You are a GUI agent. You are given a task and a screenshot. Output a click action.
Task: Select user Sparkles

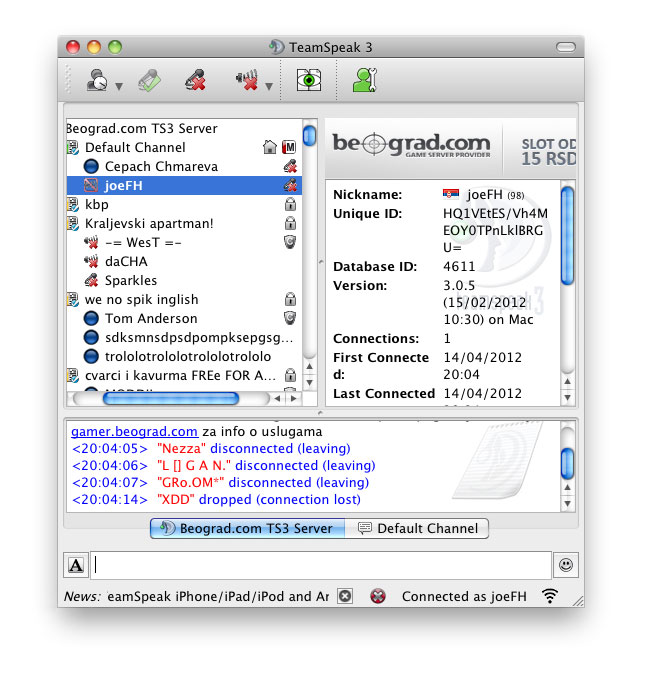(184, 281)
